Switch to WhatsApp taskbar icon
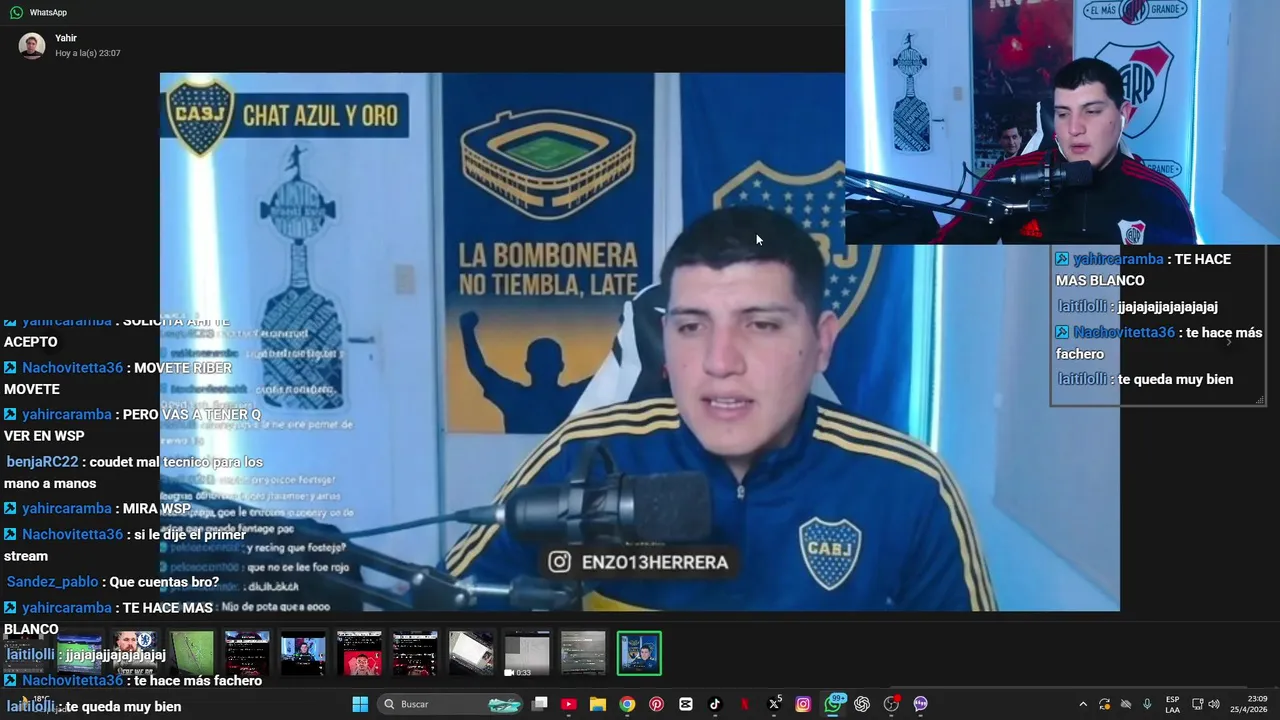Viewport: 1280px width, 720px height. [x=833, y=704]
